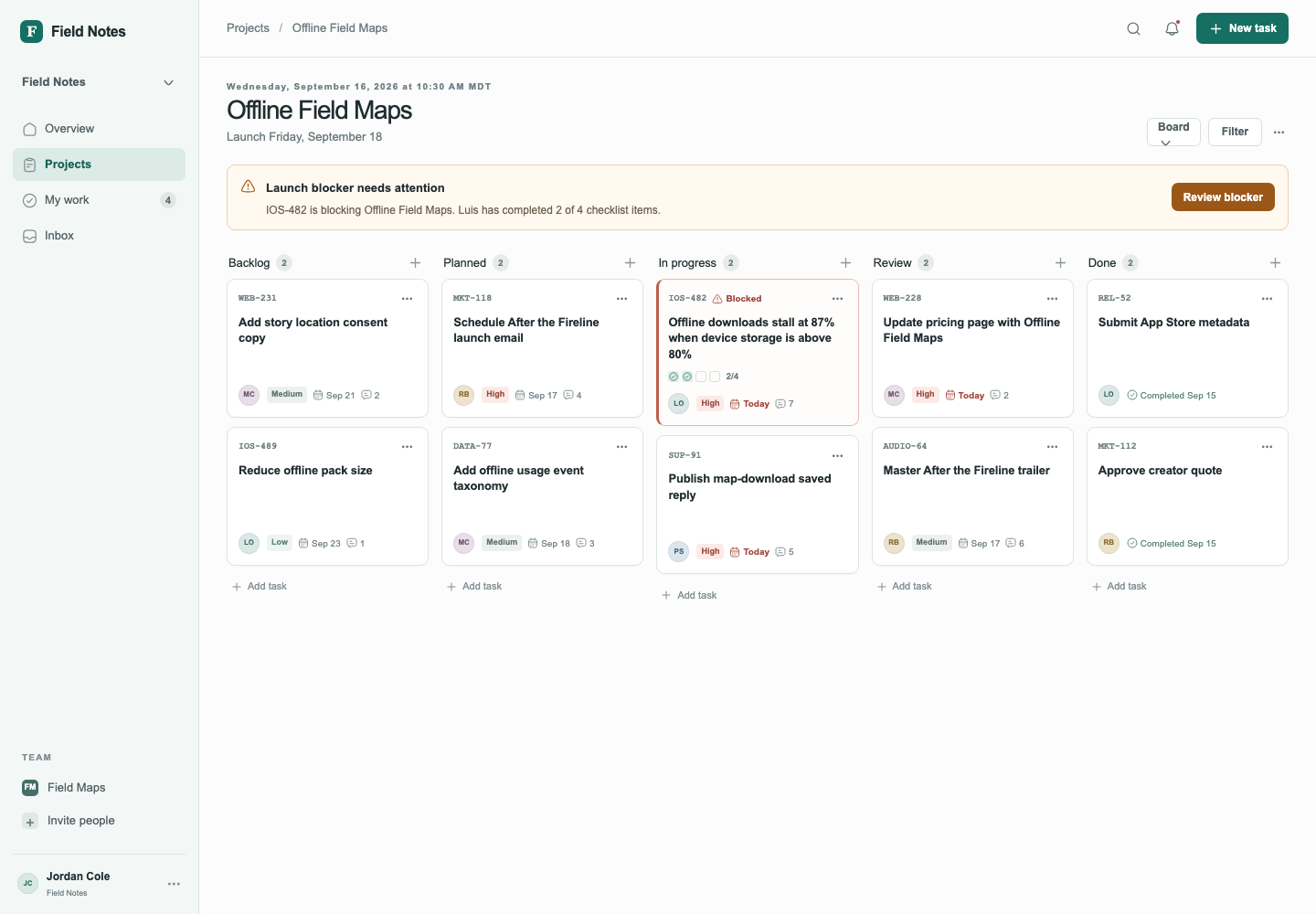Viewport: 1316px width, 914px height.
Task: Open the Board view dropdown
Action: tap(1173, 132)
